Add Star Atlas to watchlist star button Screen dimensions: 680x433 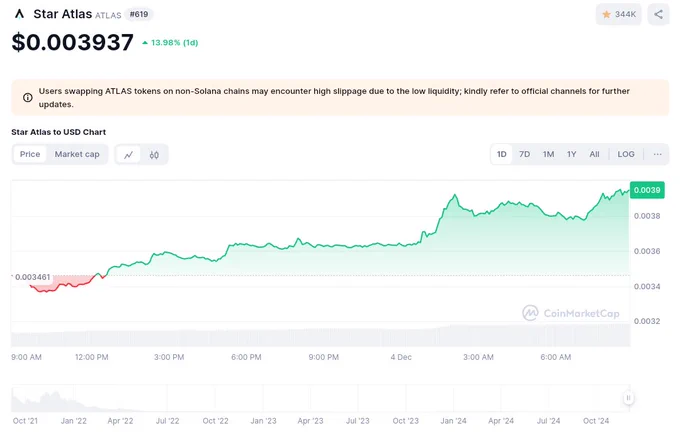point(618,14)
